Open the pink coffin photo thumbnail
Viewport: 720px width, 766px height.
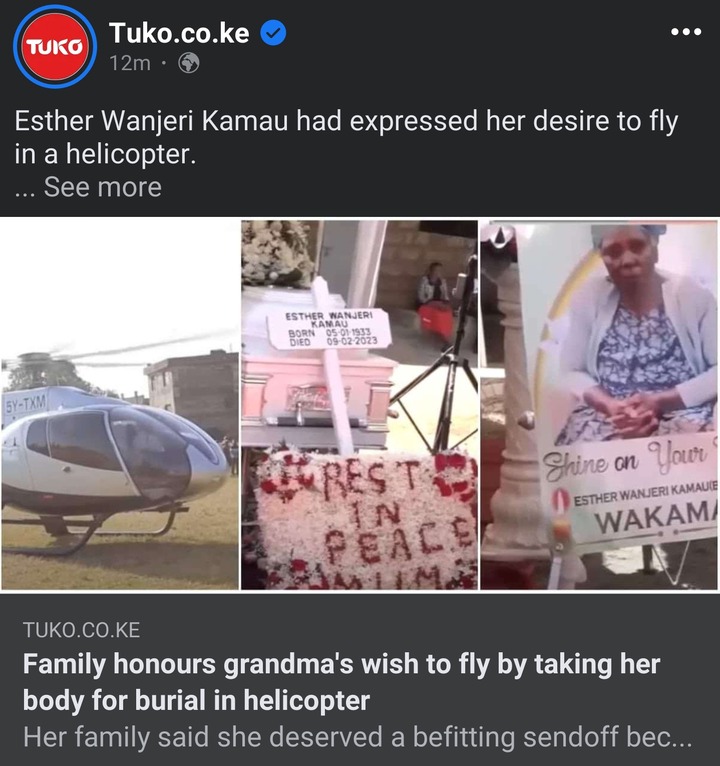click(360, 404)
